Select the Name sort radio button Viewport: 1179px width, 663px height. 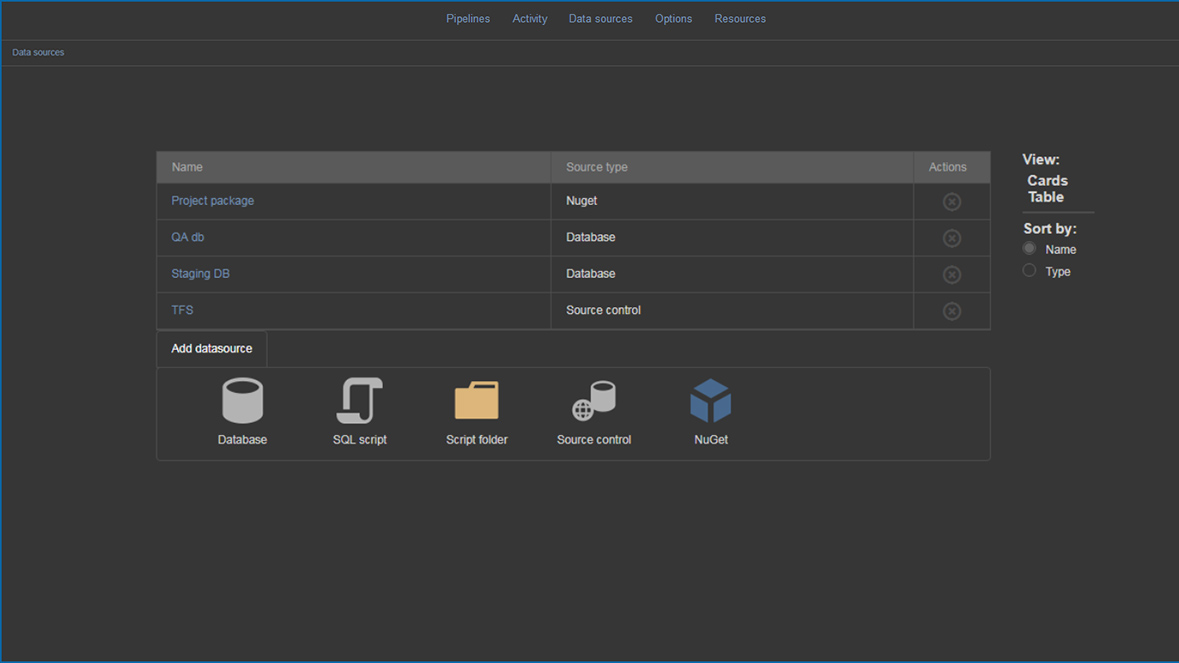[1029, 248]
